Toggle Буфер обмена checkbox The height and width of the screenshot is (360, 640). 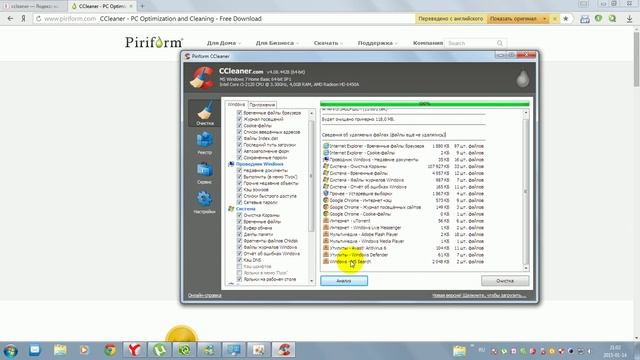point(240,228)
